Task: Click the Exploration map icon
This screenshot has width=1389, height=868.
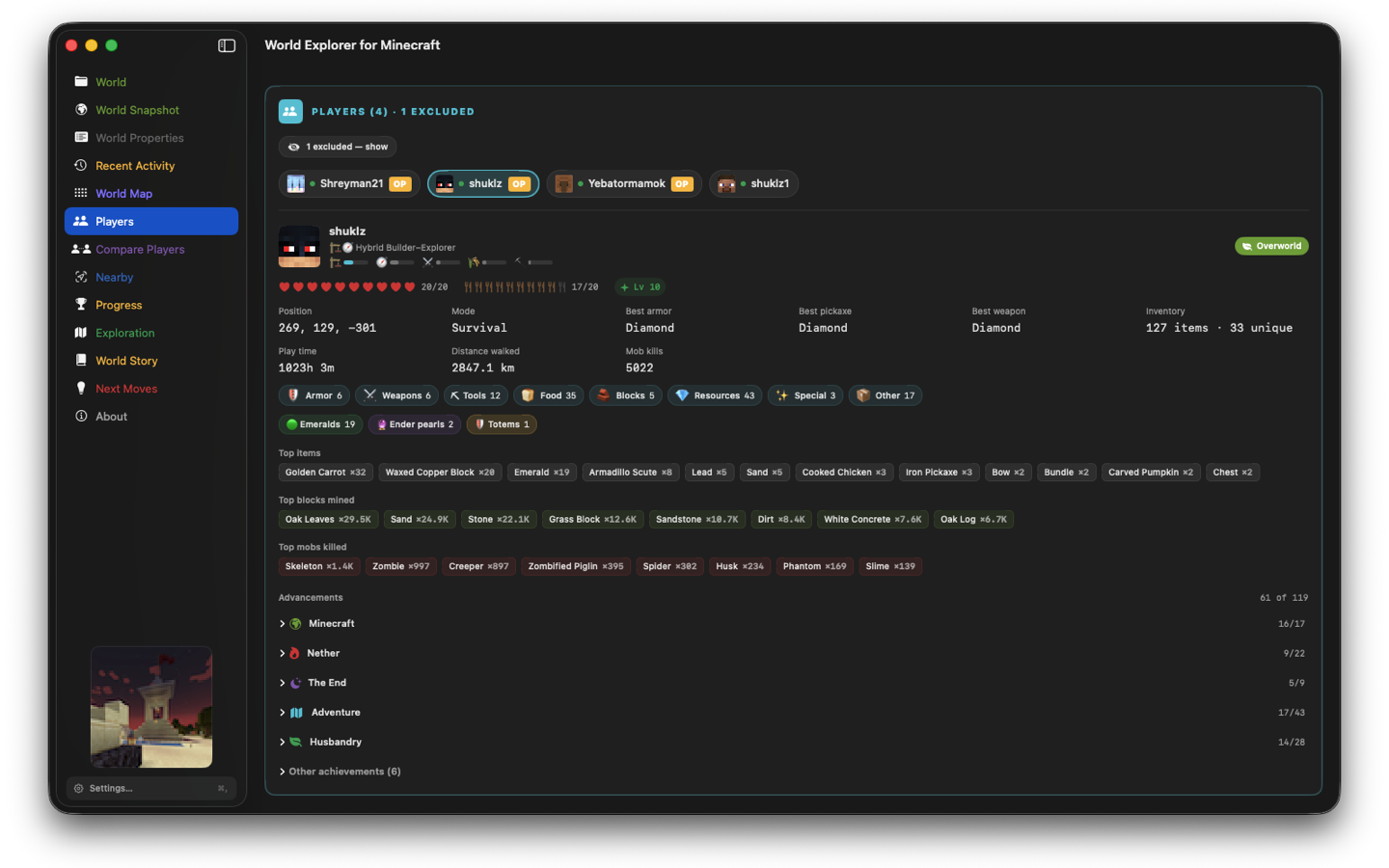Action: pos(81,333)
